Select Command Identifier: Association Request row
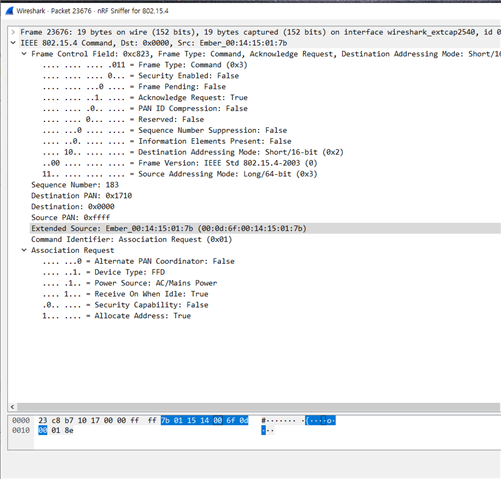Screen dimensions: 501x479 132,239
